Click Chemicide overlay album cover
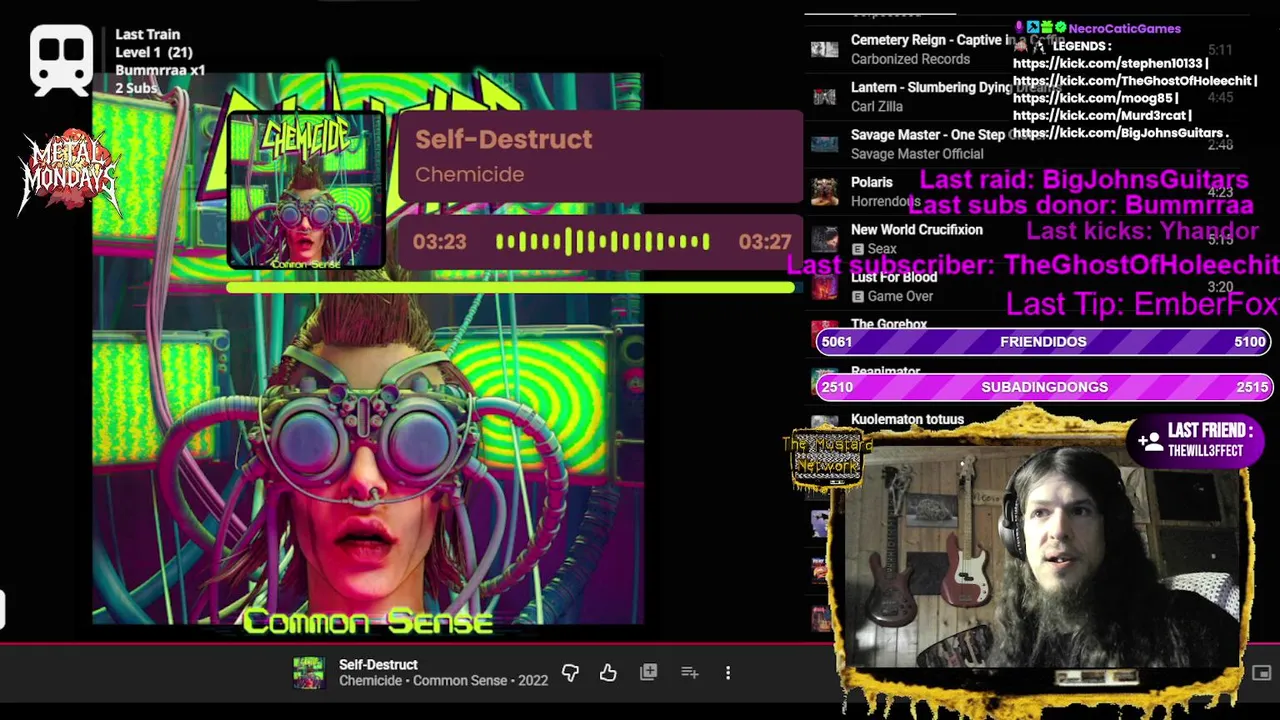This screenshot has width=1280, height=720. 305,192
